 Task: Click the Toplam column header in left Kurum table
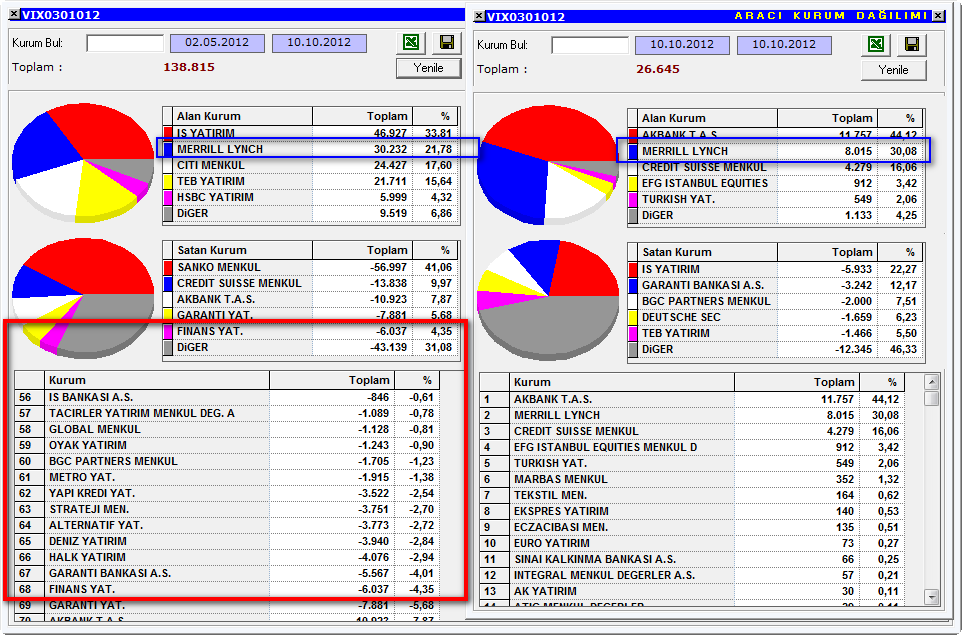331,380
